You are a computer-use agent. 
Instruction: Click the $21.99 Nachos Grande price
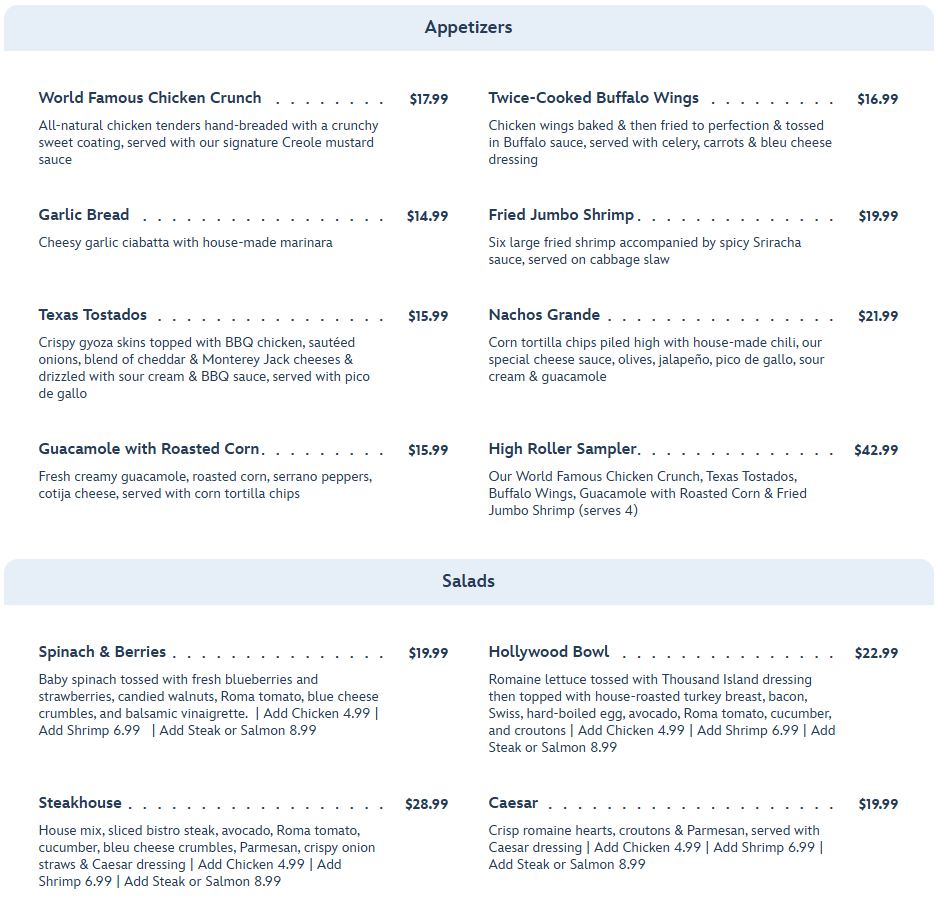point(878,316)
